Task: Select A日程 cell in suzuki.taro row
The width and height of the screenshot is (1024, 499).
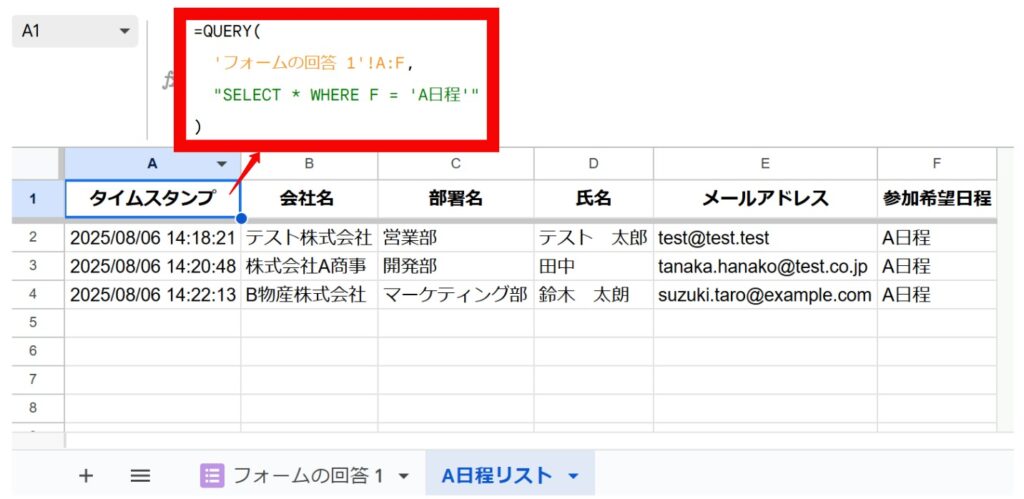Action: coord(936,295)
